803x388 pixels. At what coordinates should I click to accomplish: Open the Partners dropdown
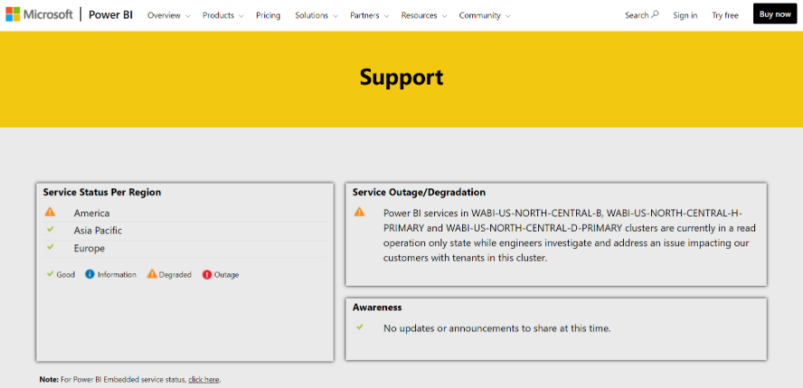click(369, 15)
